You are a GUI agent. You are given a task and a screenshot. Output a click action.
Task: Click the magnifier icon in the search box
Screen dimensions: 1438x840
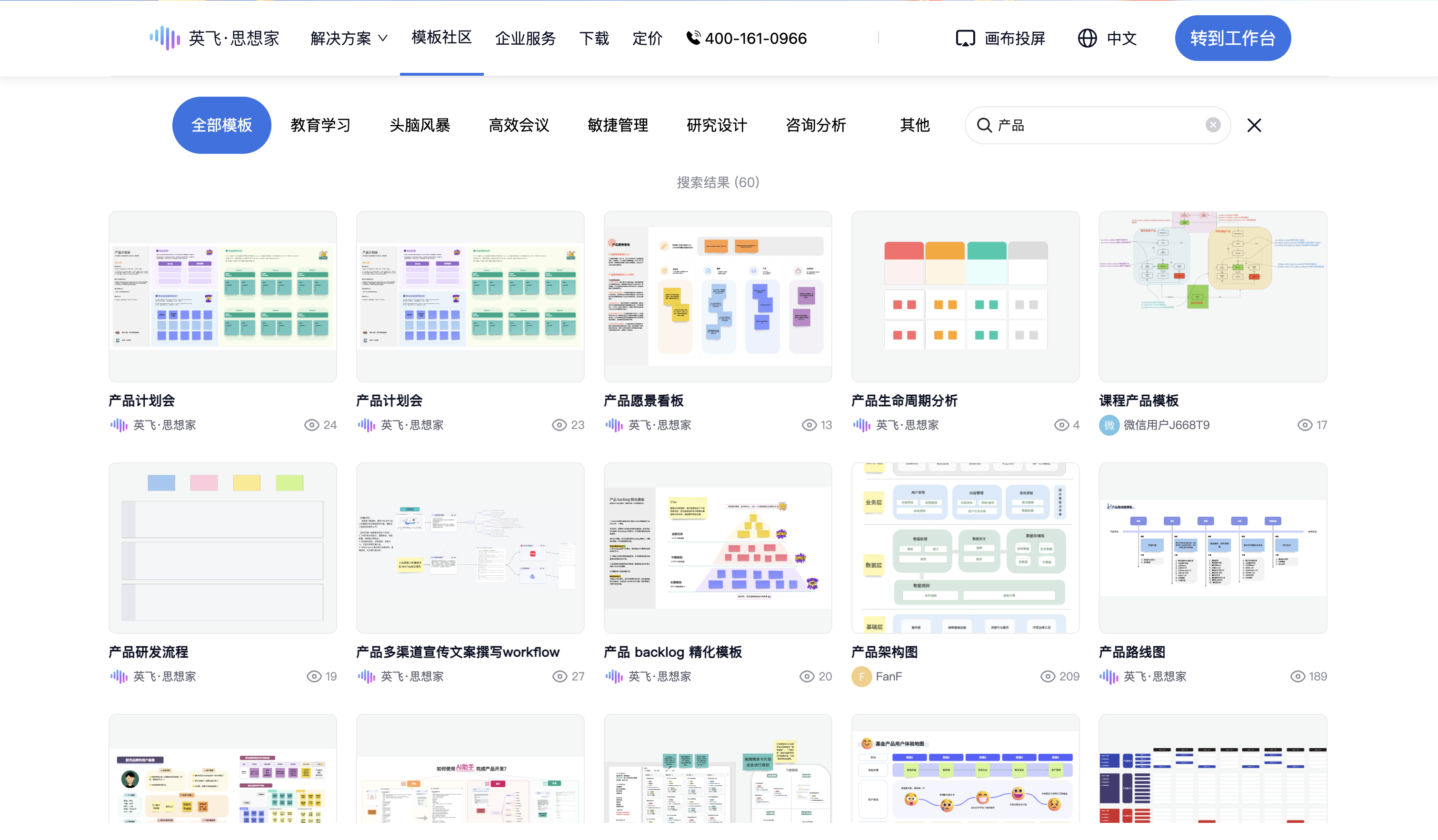pyautogui.click(x=985, y=125)
